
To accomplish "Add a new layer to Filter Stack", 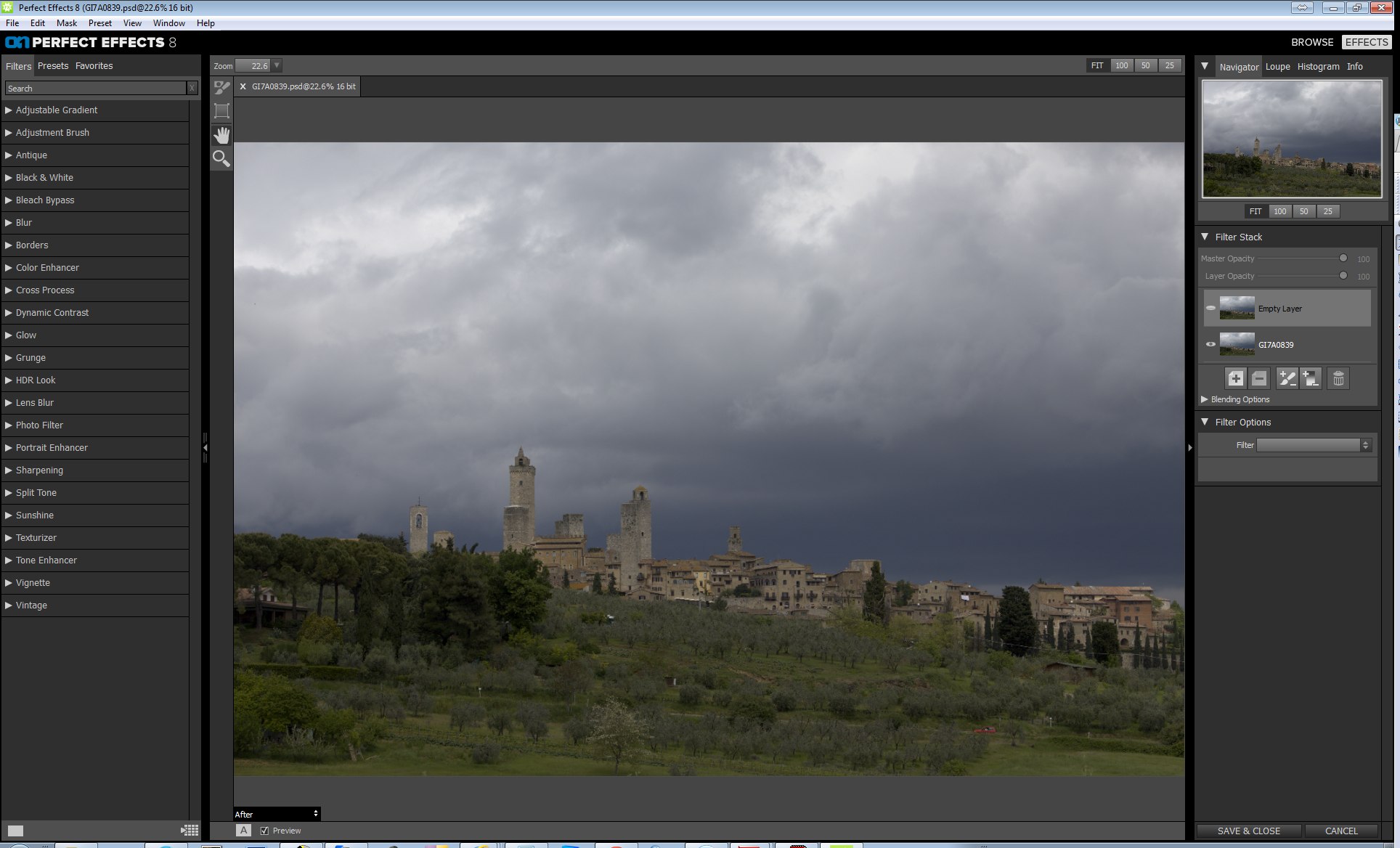I will point(1235,378).
